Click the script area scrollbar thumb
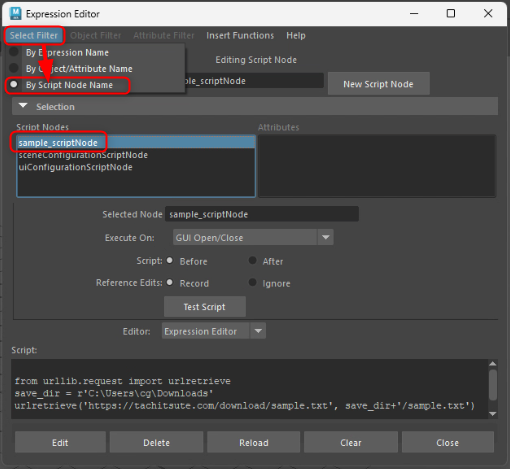The image size is (510, 469). click(493, 384)
